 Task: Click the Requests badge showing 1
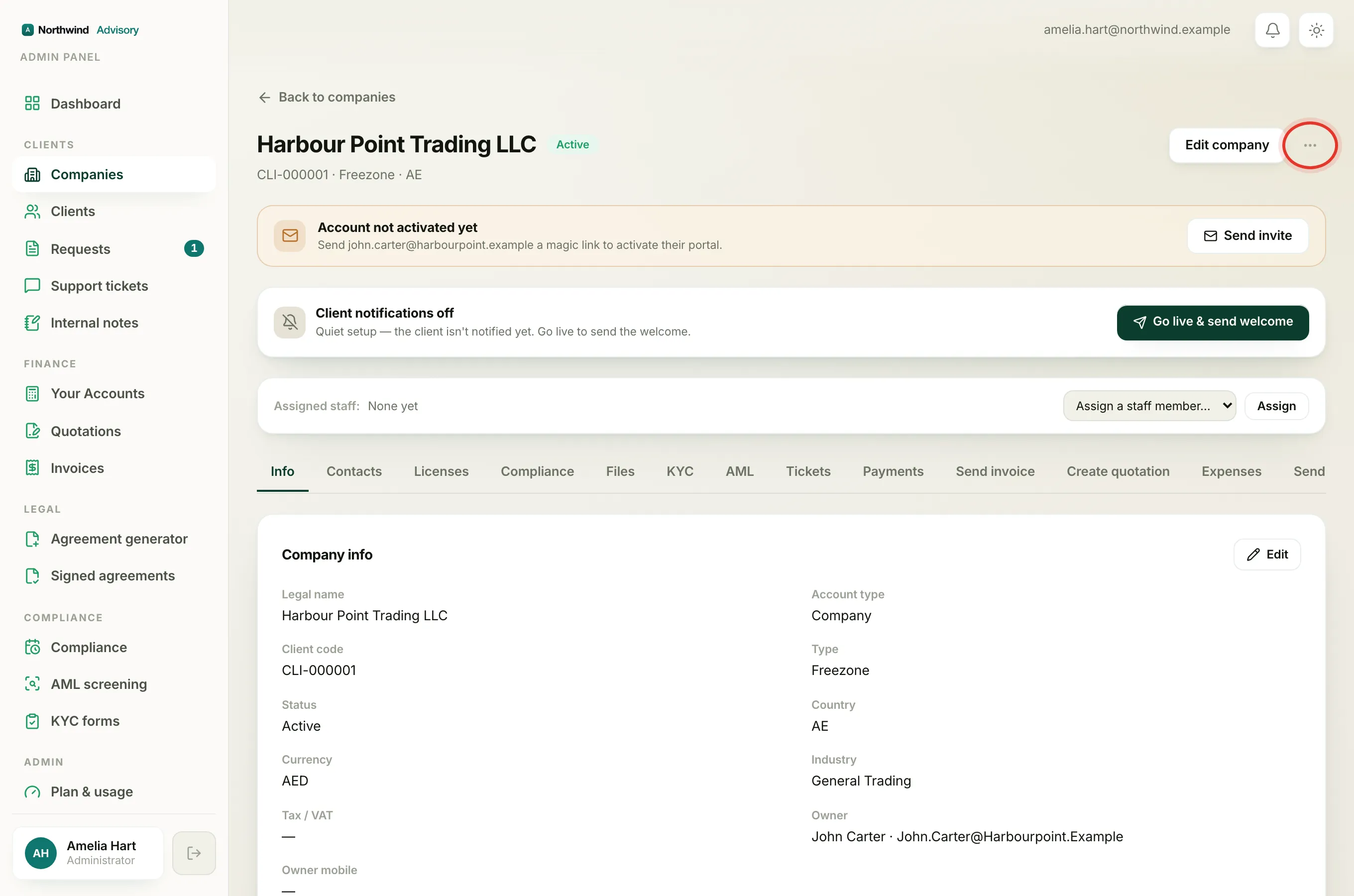click(x=194, y=248)
